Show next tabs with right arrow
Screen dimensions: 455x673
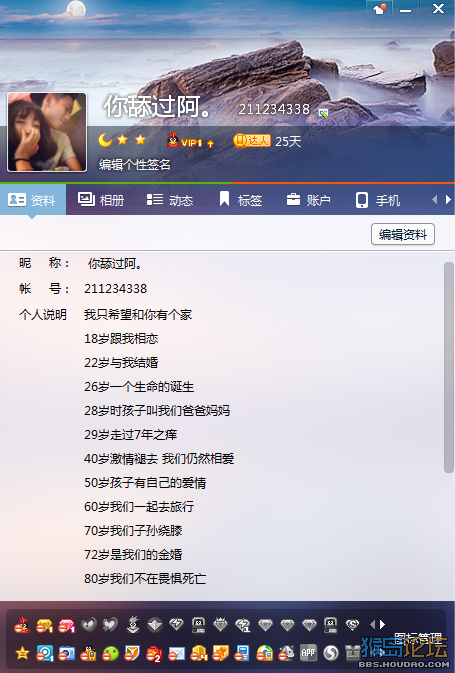(448, 200)
